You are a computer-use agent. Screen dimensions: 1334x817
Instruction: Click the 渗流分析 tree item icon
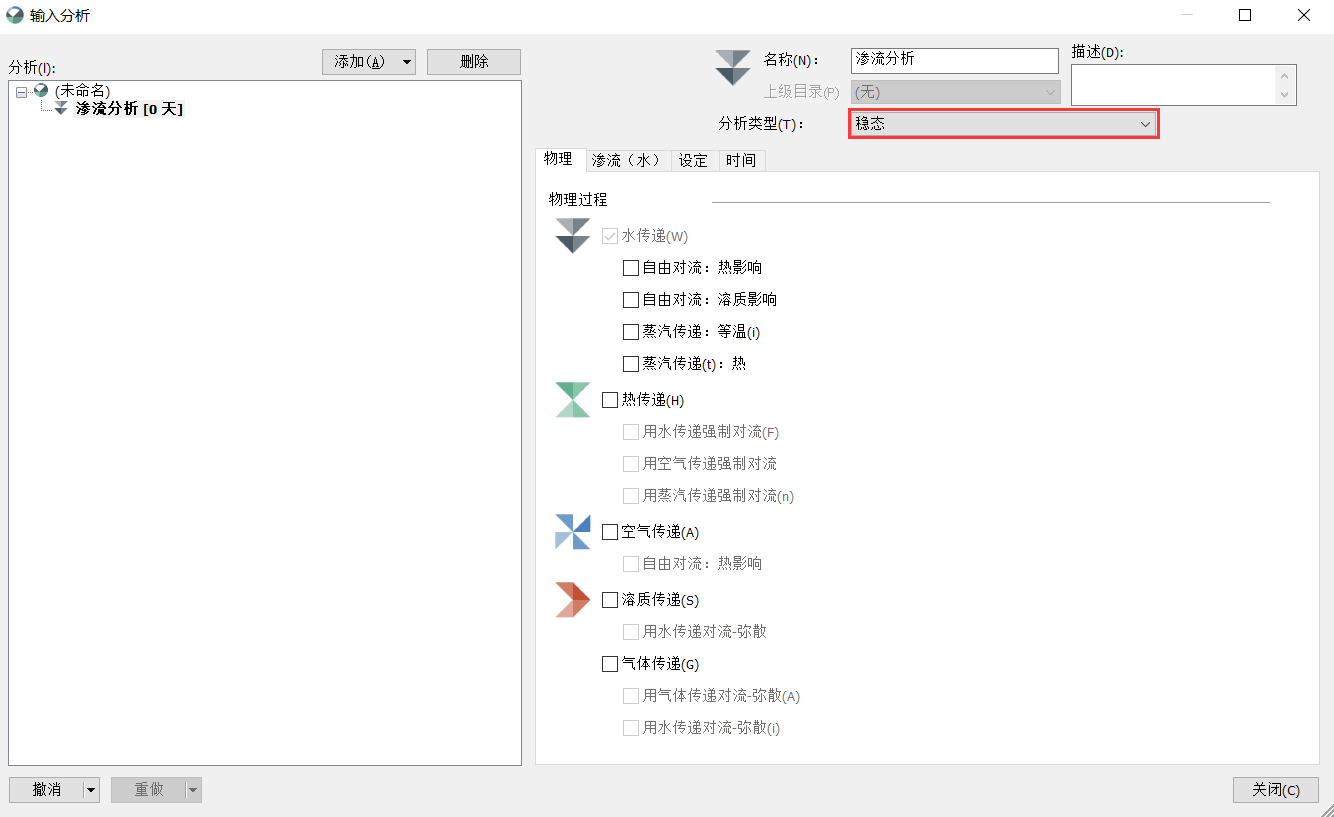(60, 108)
